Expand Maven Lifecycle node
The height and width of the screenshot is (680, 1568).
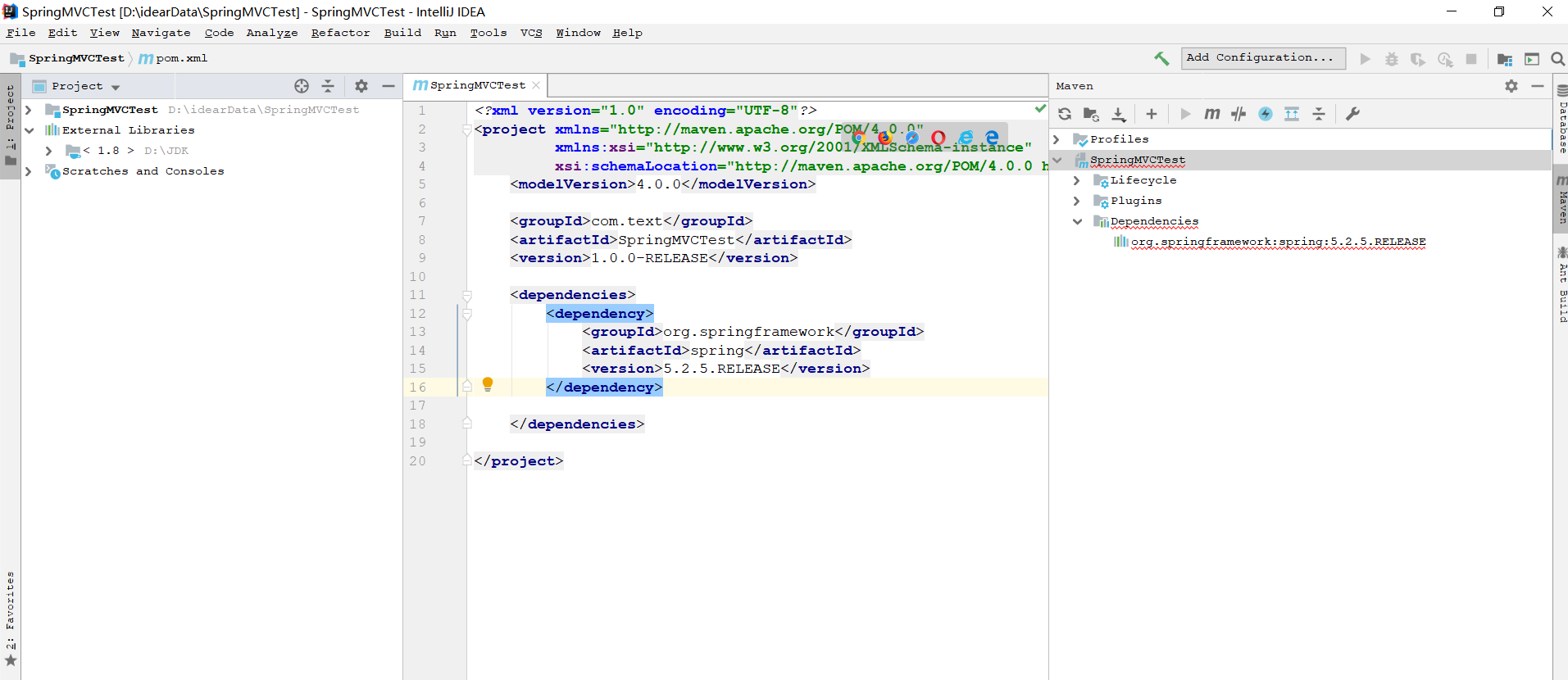(x=1077, y=180)
